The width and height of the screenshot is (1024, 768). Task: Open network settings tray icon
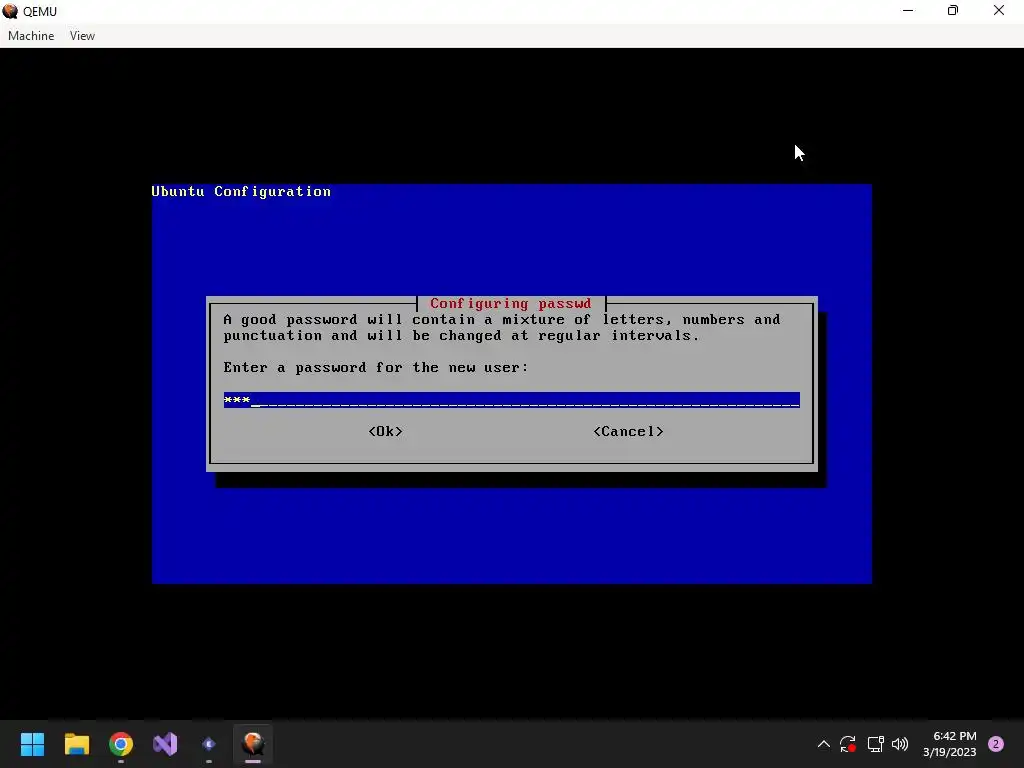pyautogui.click(x=875, y=744)
